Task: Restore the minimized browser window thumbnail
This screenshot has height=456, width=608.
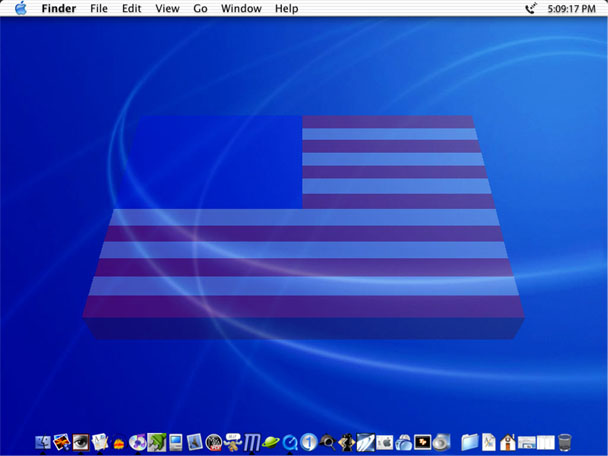Action: coord(527,443)
